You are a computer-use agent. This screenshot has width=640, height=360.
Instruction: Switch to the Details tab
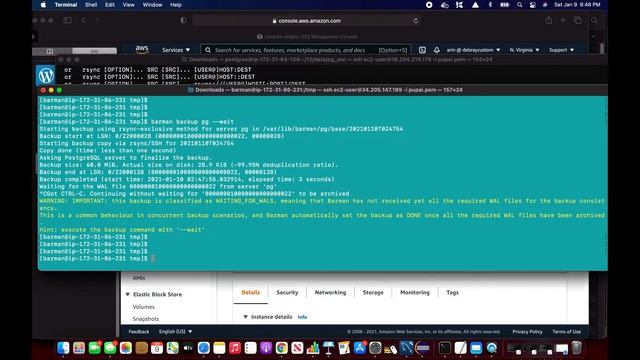coord(251,293)
